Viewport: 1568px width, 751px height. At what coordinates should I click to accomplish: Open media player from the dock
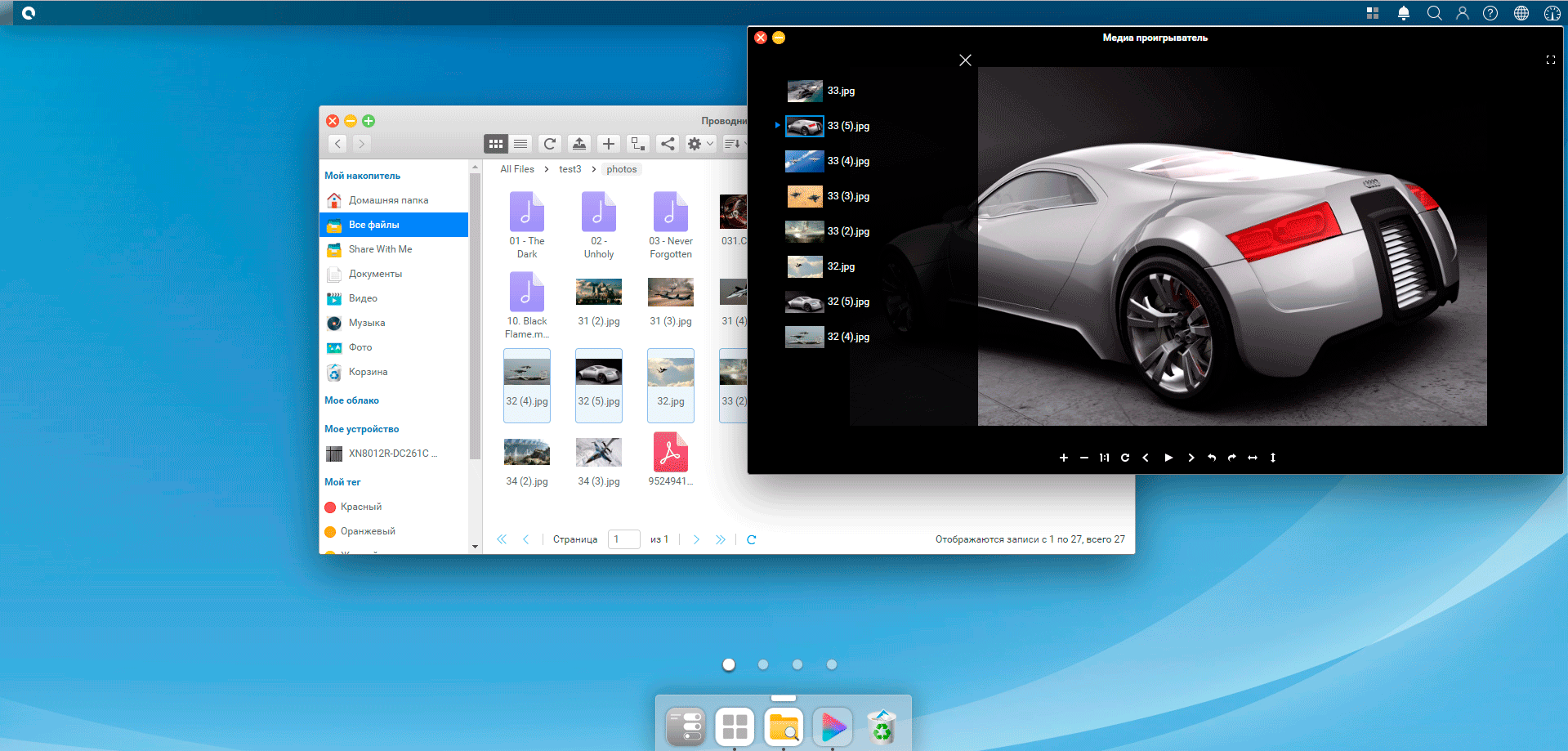[833, 726]
